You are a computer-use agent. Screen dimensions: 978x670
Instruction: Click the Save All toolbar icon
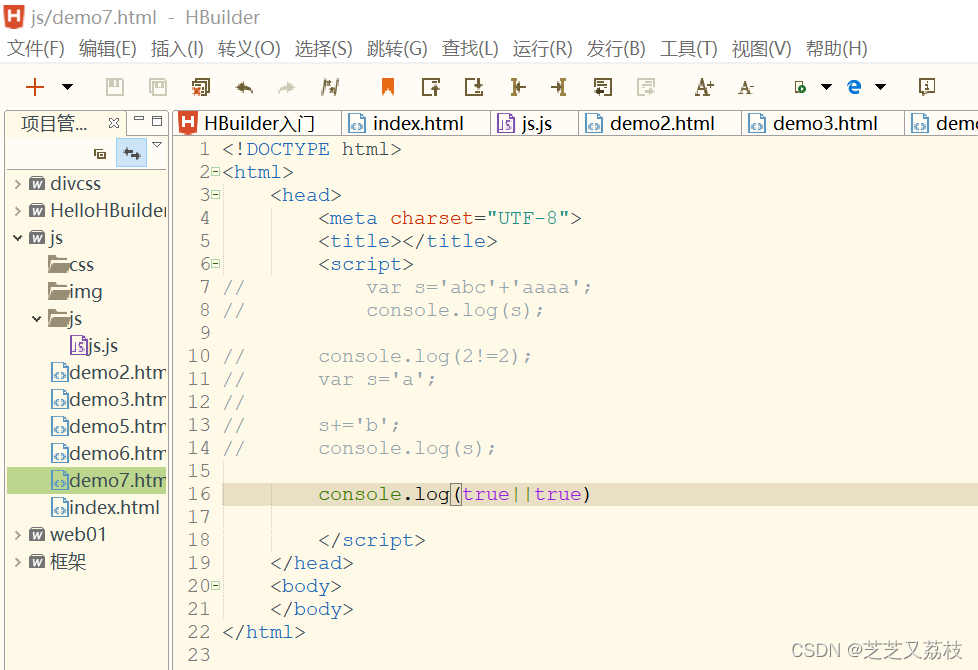point(158,87)
